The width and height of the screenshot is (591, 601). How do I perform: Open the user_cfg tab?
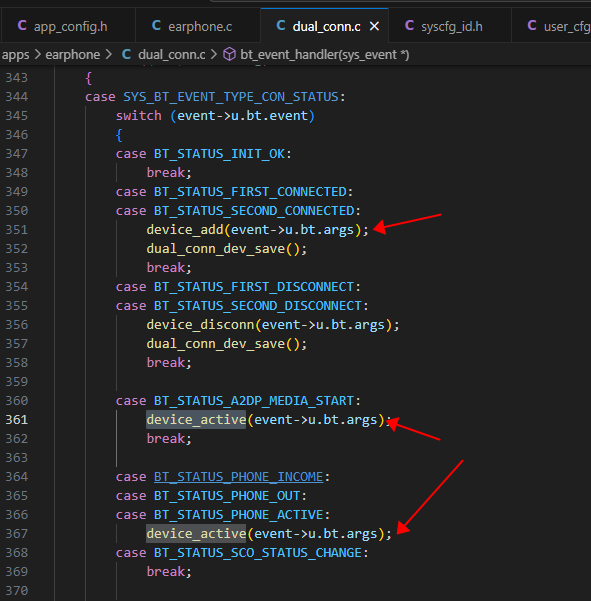click(552, 26)
